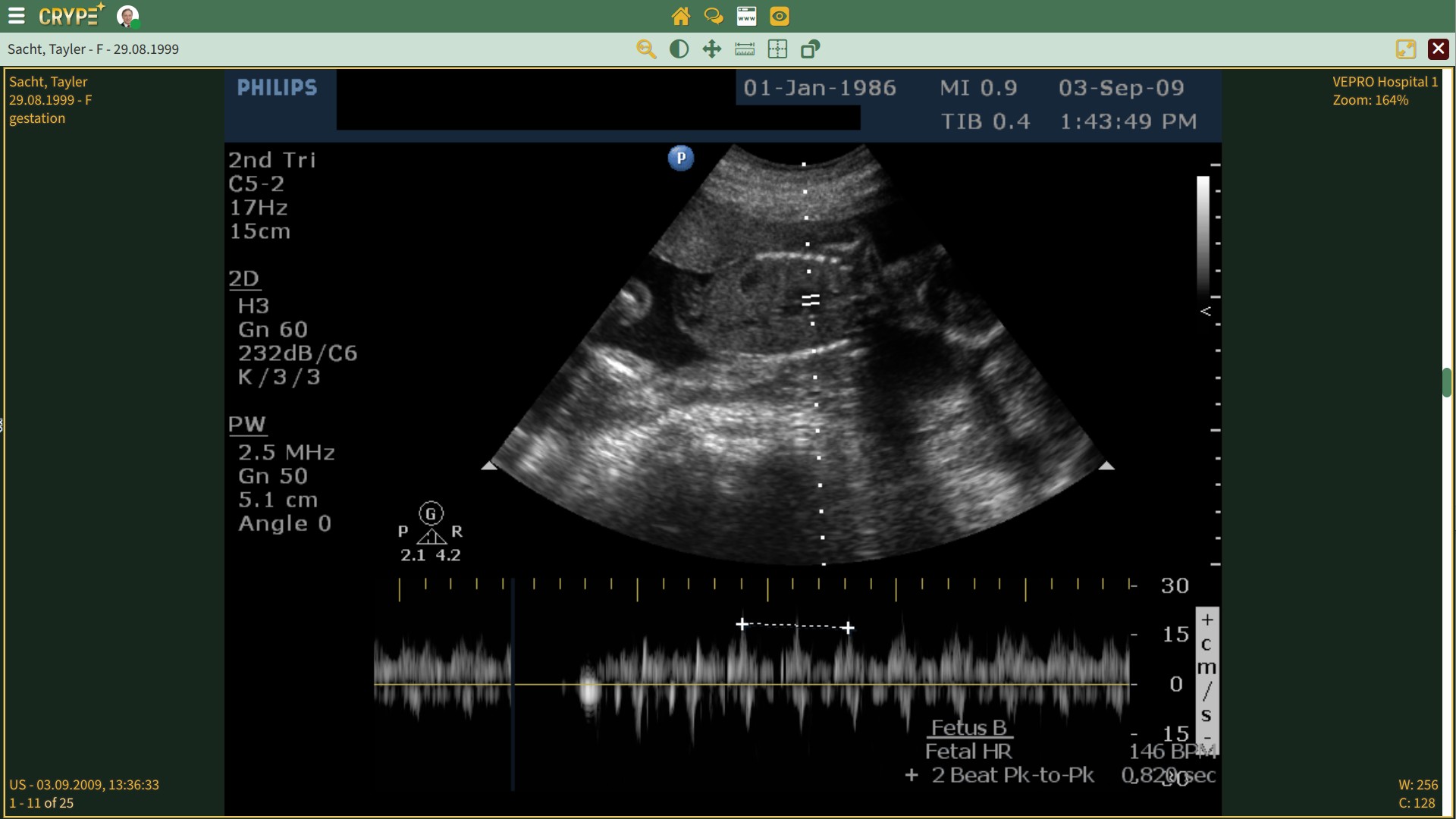This screenshot has height=819, width=1456.
Task: Select the magnifier zoom tool
Action: [x=646, y=49]
